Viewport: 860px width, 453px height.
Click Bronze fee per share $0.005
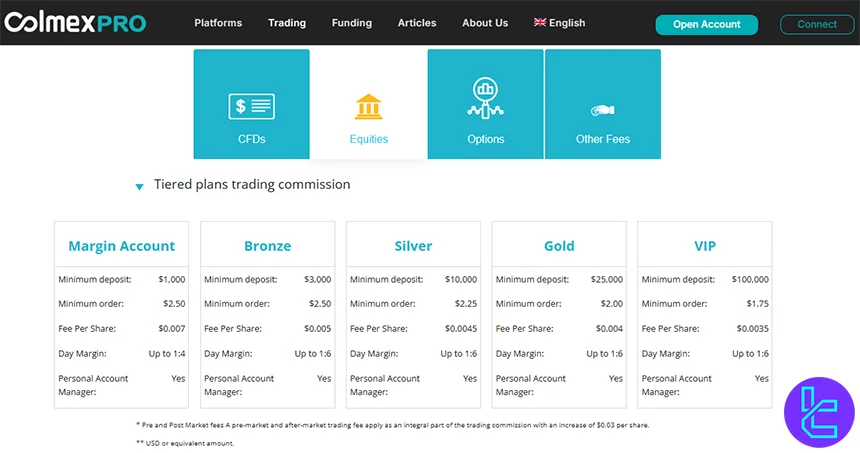[x=318, y=329]
